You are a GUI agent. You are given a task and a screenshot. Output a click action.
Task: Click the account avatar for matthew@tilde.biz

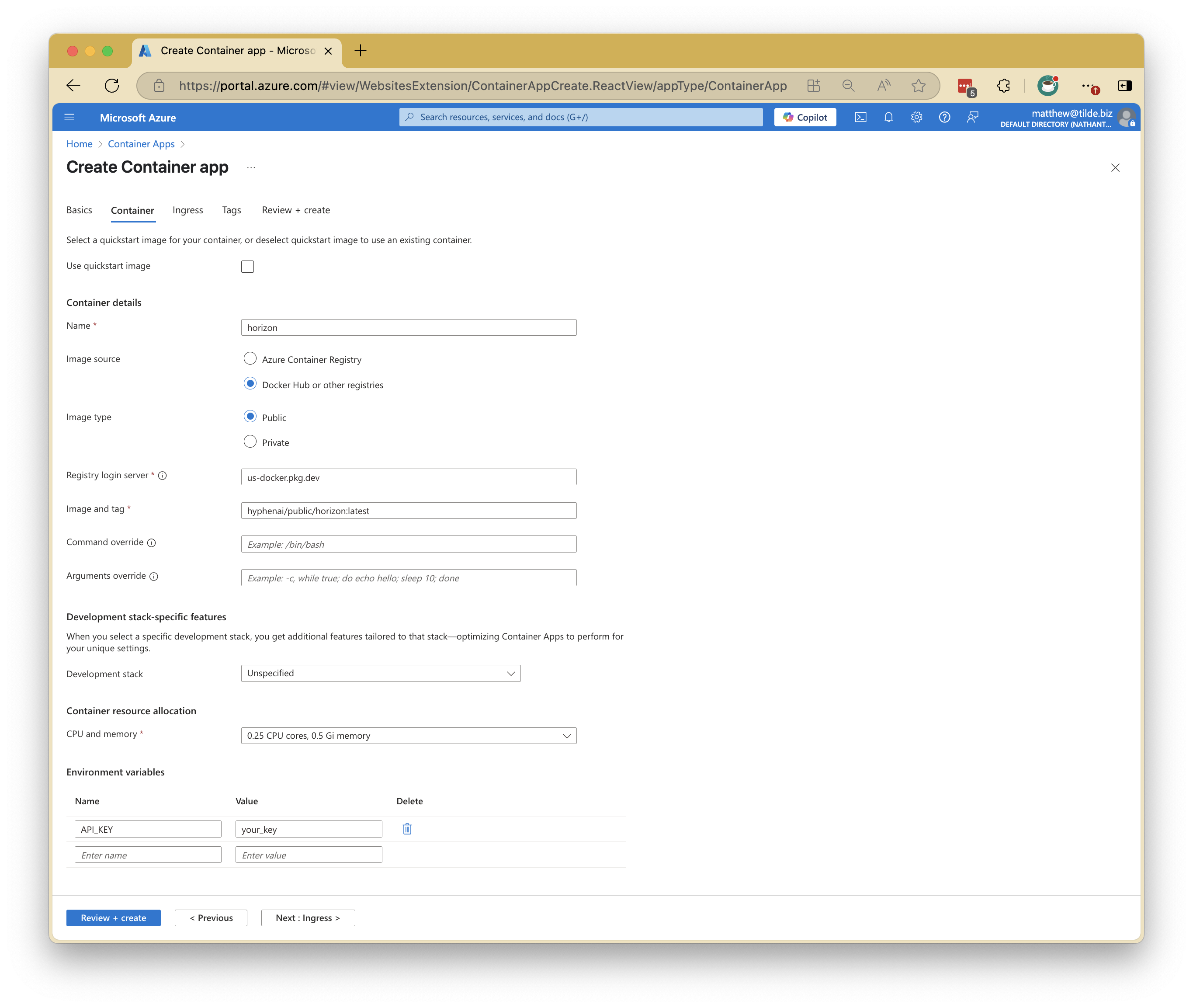tap(1127, 118)
